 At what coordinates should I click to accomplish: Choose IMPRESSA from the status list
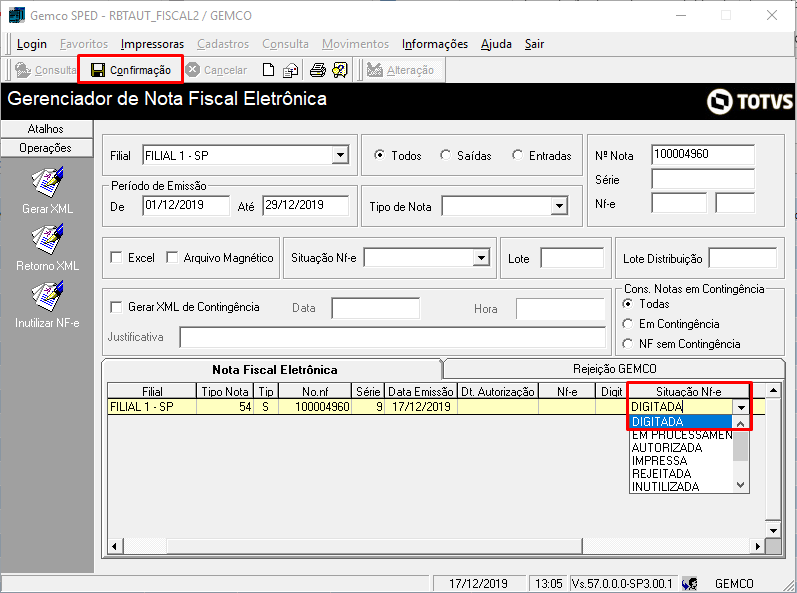click(x=681, y=461)
